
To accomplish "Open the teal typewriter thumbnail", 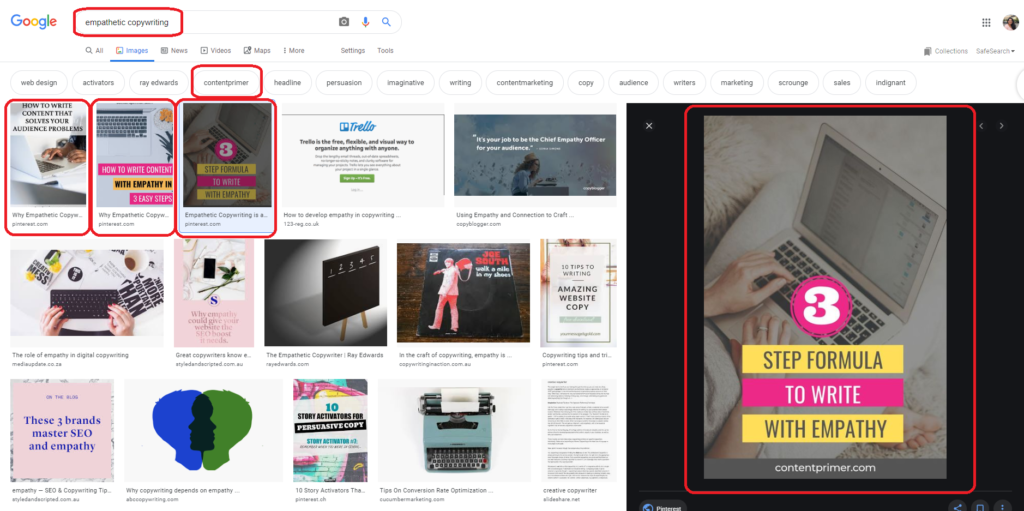I will point(454,431).
